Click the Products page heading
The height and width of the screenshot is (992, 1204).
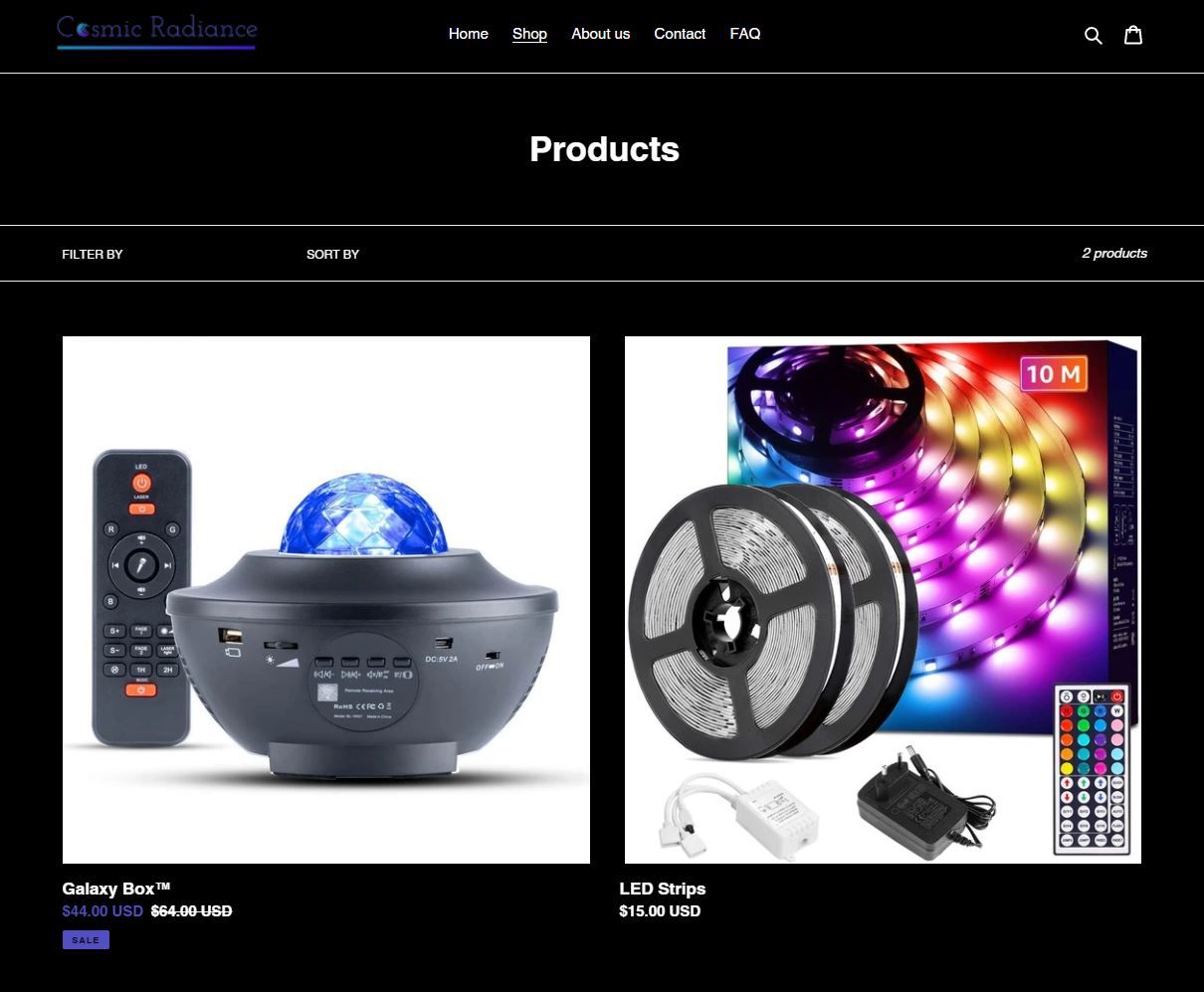pos(604,149)
